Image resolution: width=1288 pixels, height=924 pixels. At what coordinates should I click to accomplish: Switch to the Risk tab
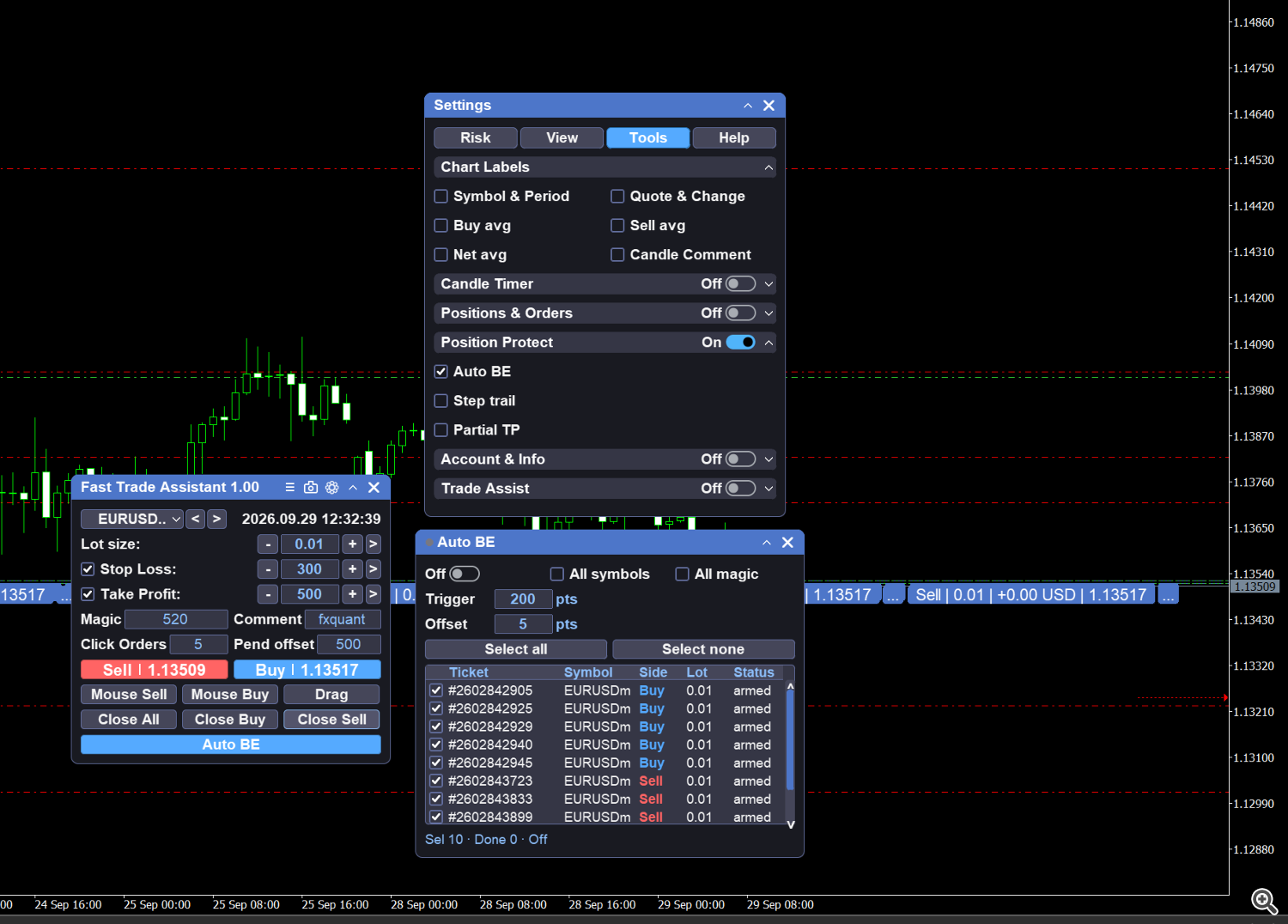click(x=476, y=138)
